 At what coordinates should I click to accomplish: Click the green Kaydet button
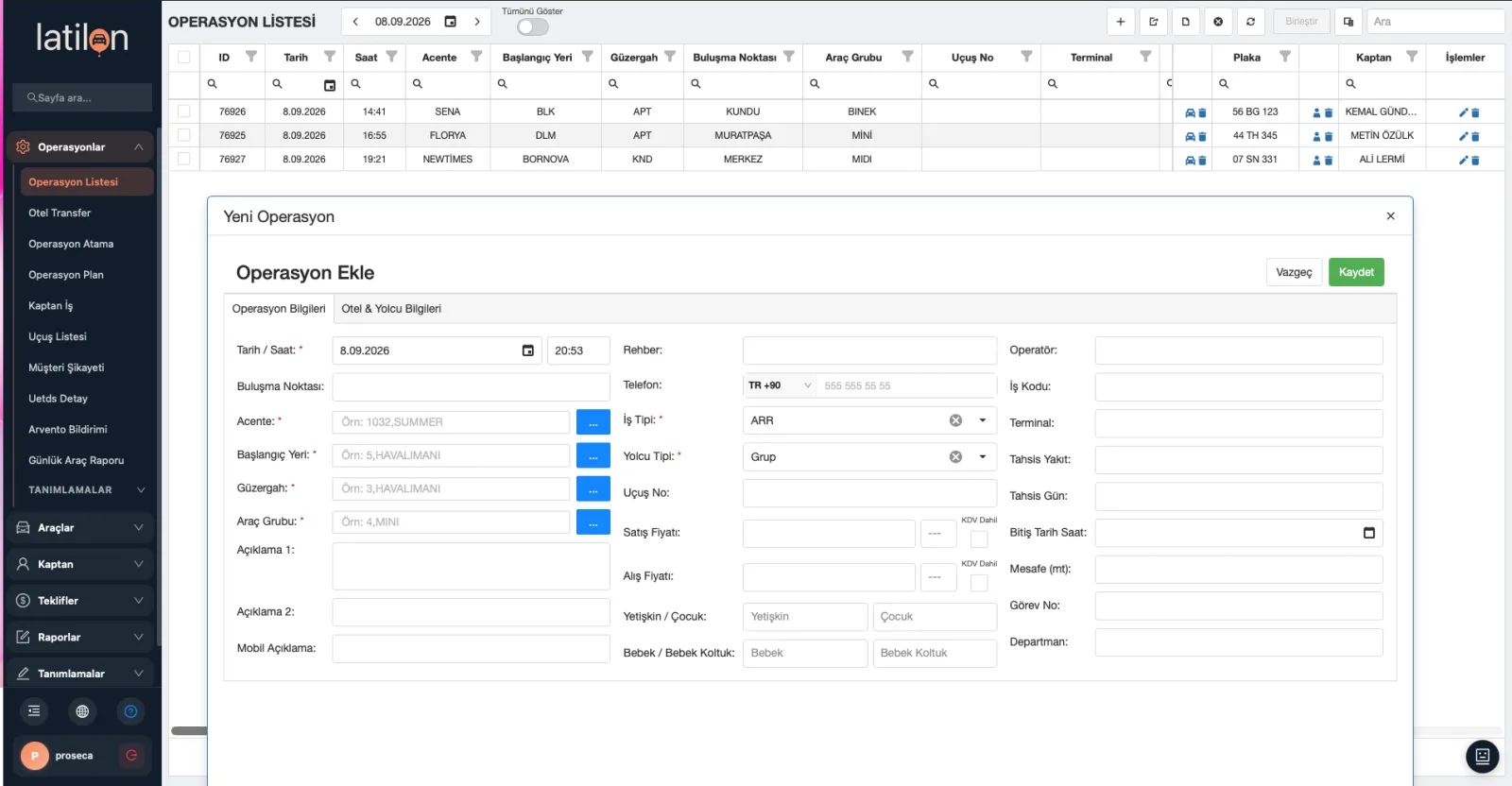(x=1356, y=272)
